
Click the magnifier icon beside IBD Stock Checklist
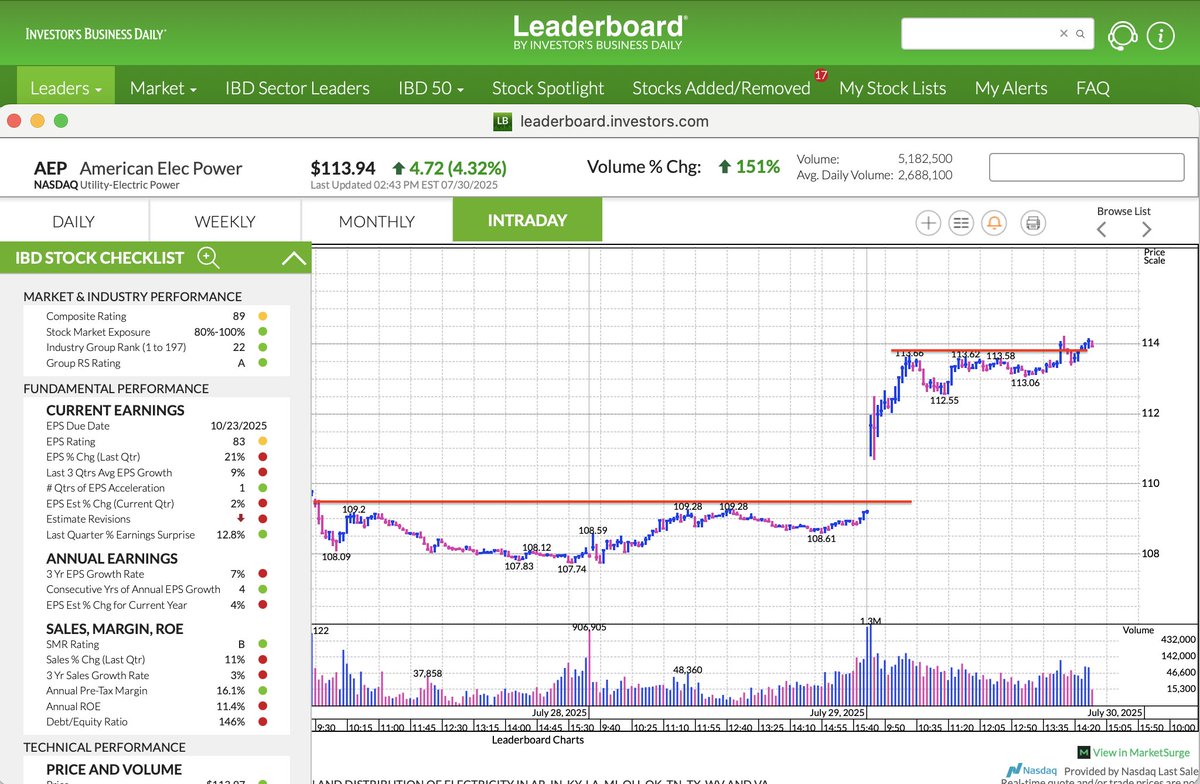click(208, 257)
